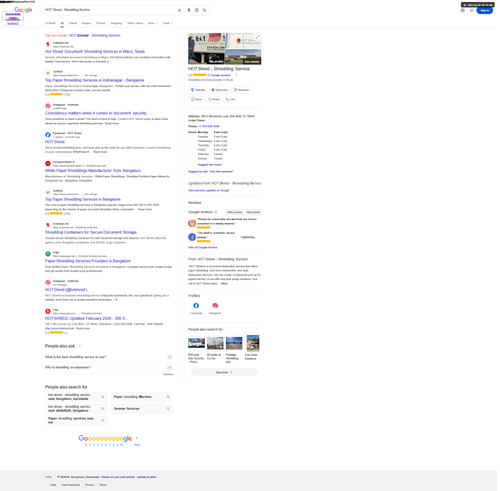The image size is (500, 491).
Task: Expand 'Why is shredding so expensive?' question
Action: click(x=109, y=367)
